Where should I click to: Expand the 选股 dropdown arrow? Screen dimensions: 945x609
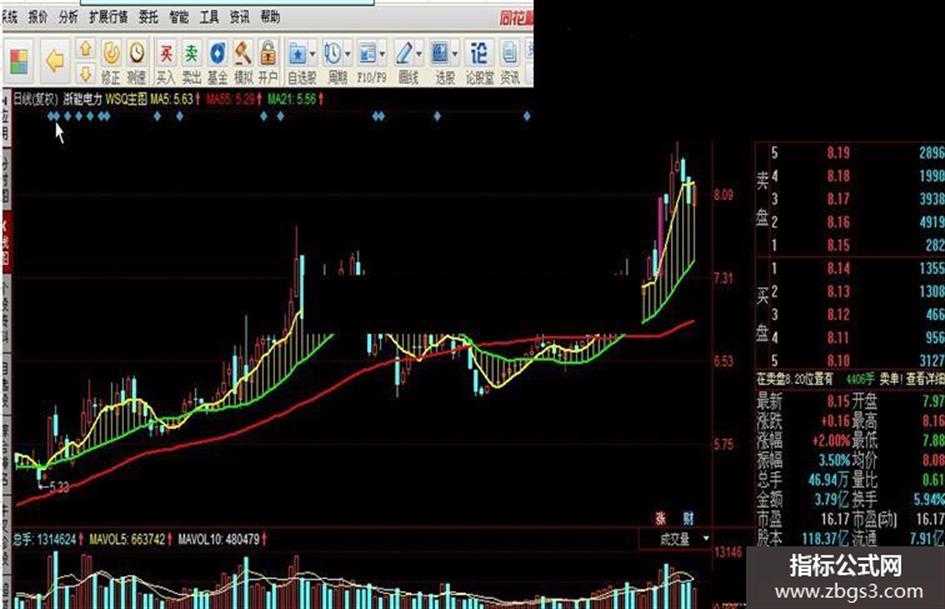click(x=455, y=54)
